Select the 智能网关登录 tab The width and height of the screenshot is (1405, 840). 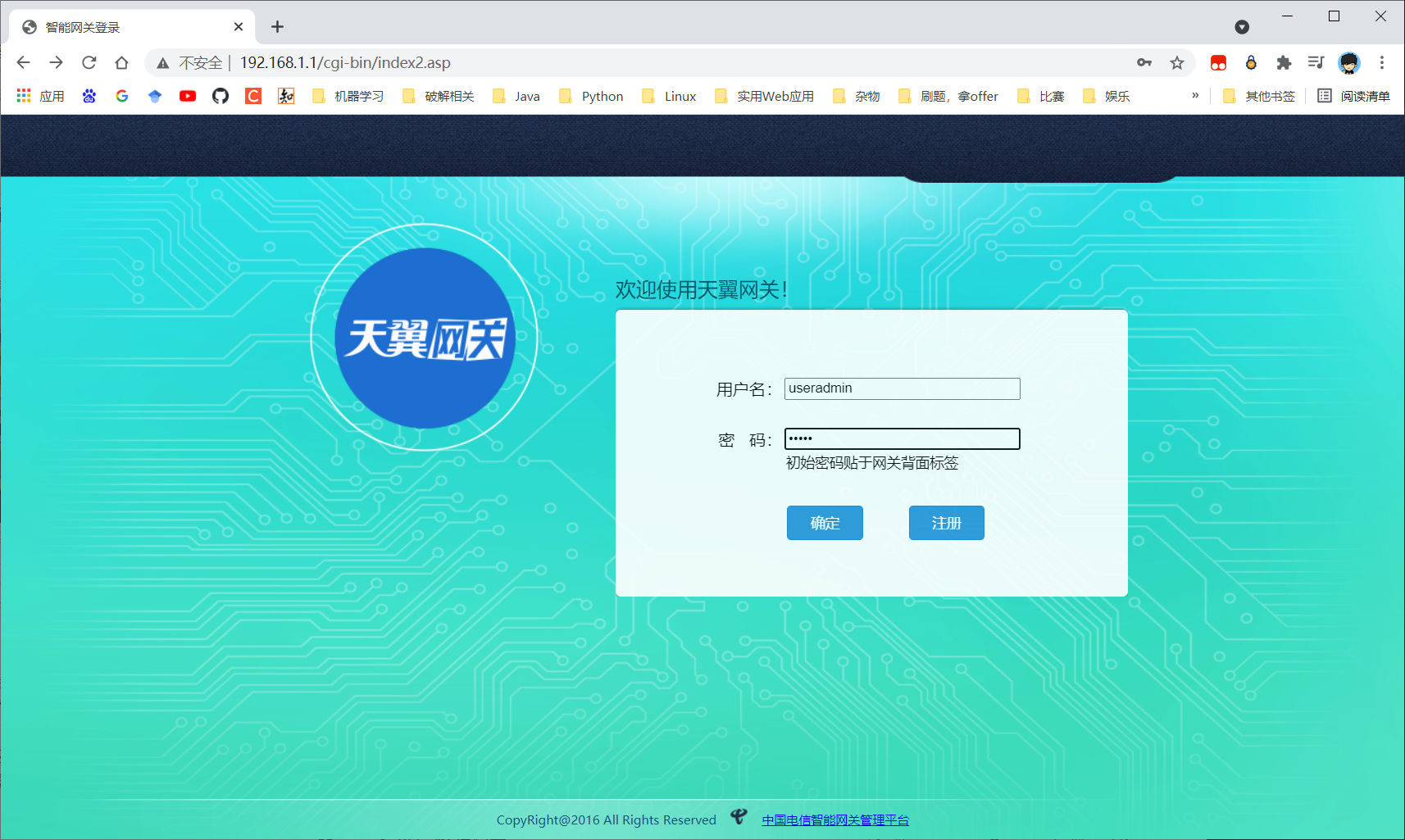(131, 27)
